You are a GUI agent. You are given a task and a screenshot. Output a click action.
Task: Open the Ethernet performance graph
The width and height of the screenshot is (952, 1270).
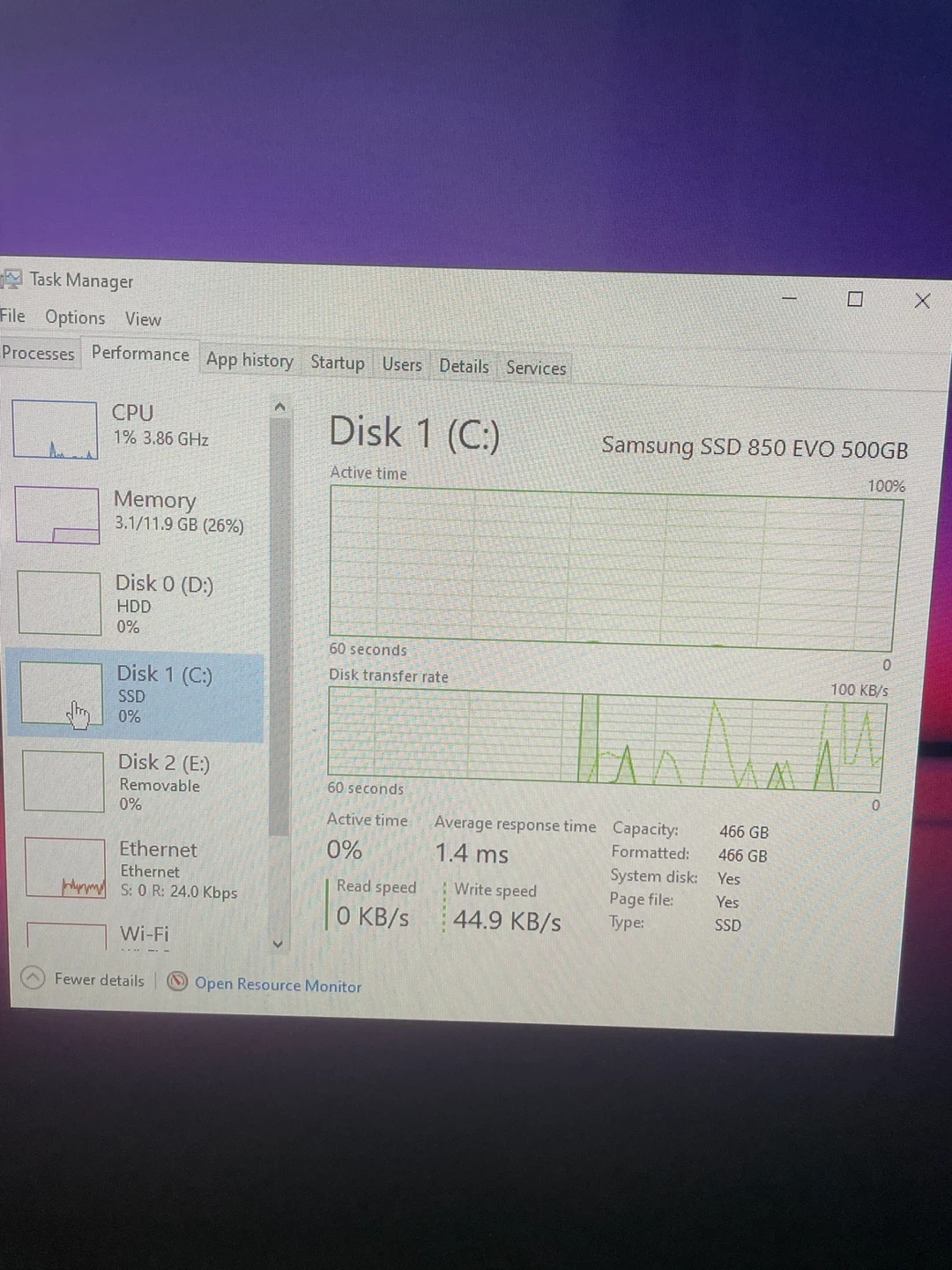coord(65,868)
